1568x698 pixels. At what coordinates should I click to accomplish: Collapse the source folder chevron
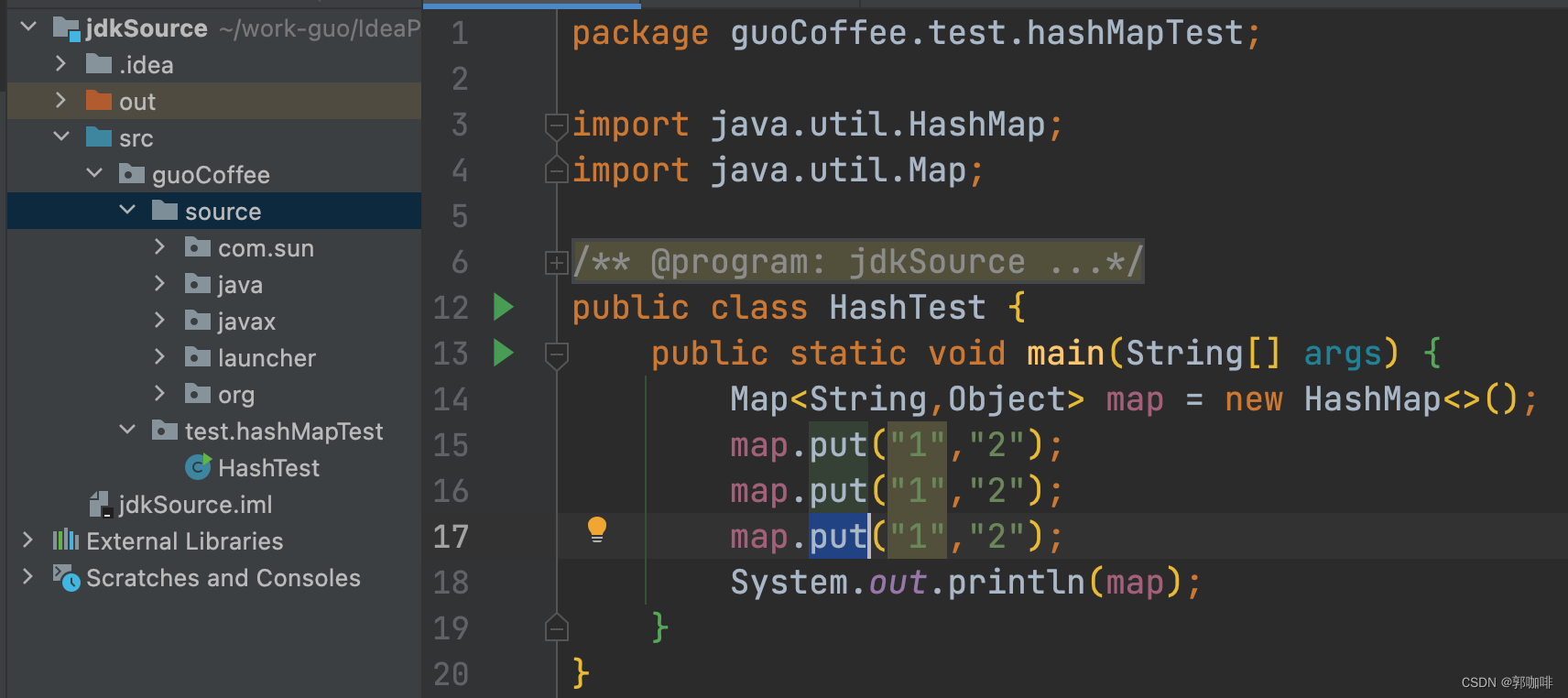127,210
